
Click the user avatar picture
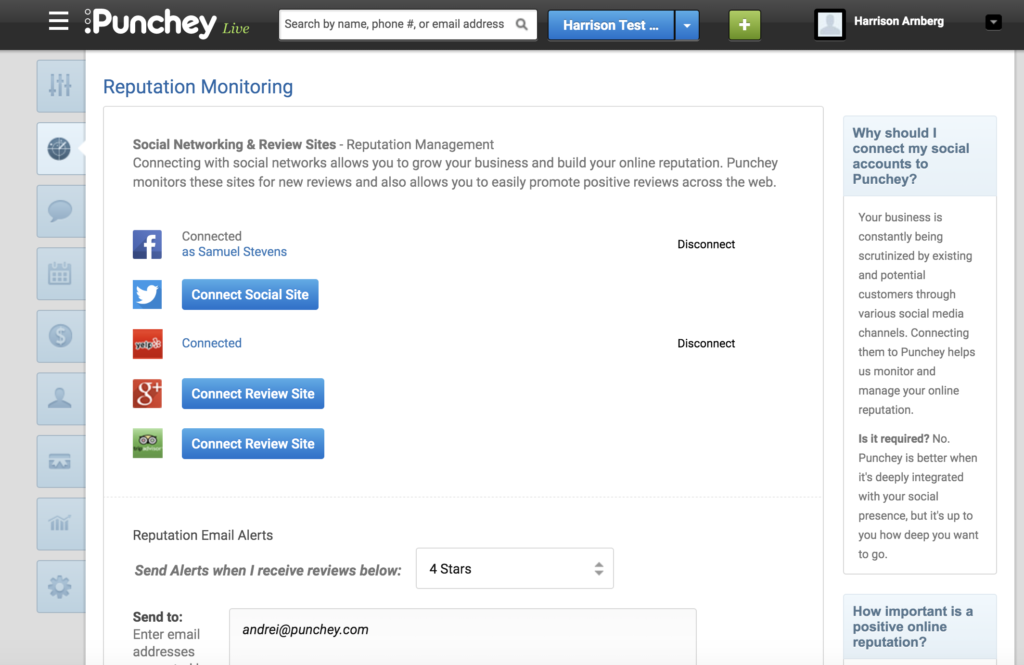[x=830, y=24]
